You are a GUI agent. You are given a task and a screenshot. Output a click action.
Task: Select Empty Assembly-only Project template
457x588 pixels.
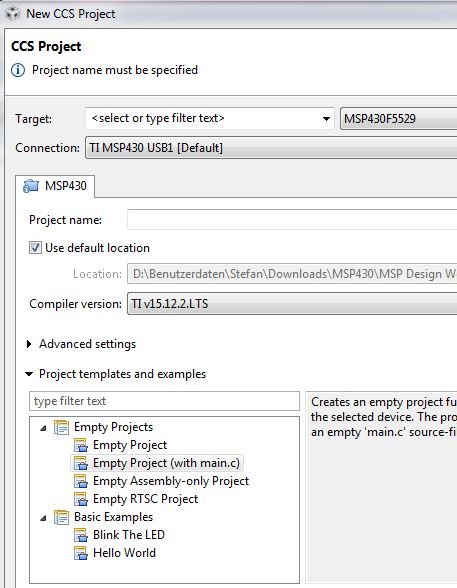pyautogui.click(x=171, y=481)
